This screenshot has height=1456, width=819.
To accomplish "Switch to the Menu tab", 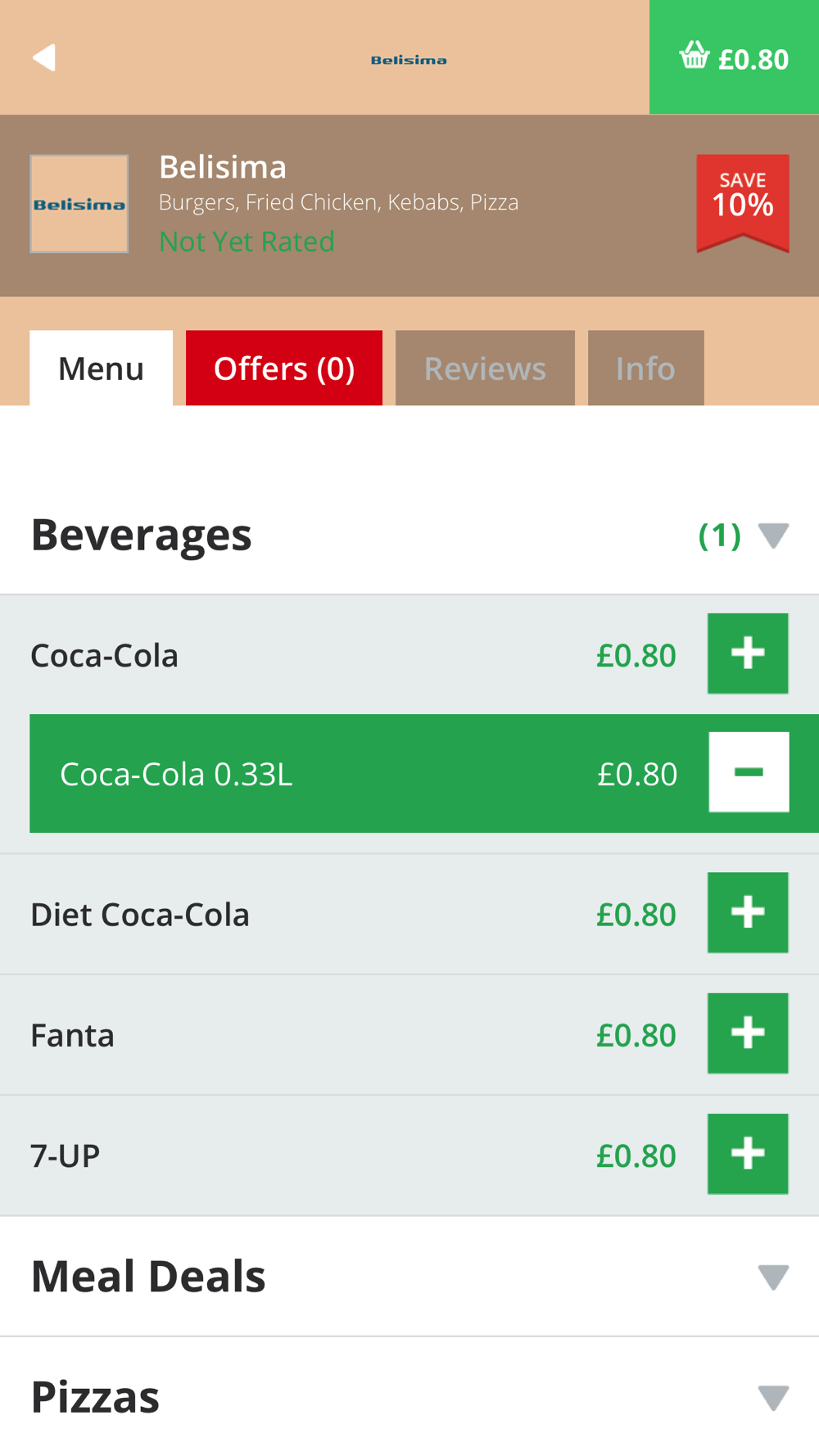I will (101, 369).
